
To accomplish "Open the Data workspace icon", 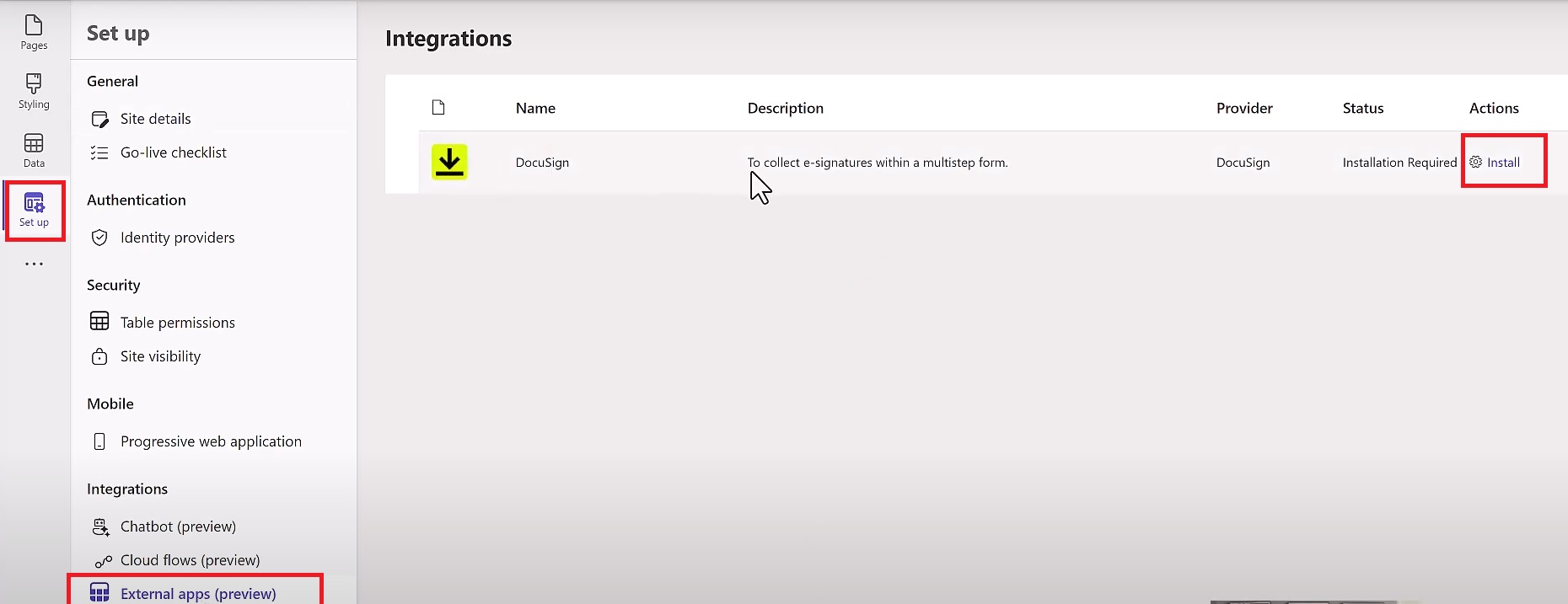I will [34, 150].
